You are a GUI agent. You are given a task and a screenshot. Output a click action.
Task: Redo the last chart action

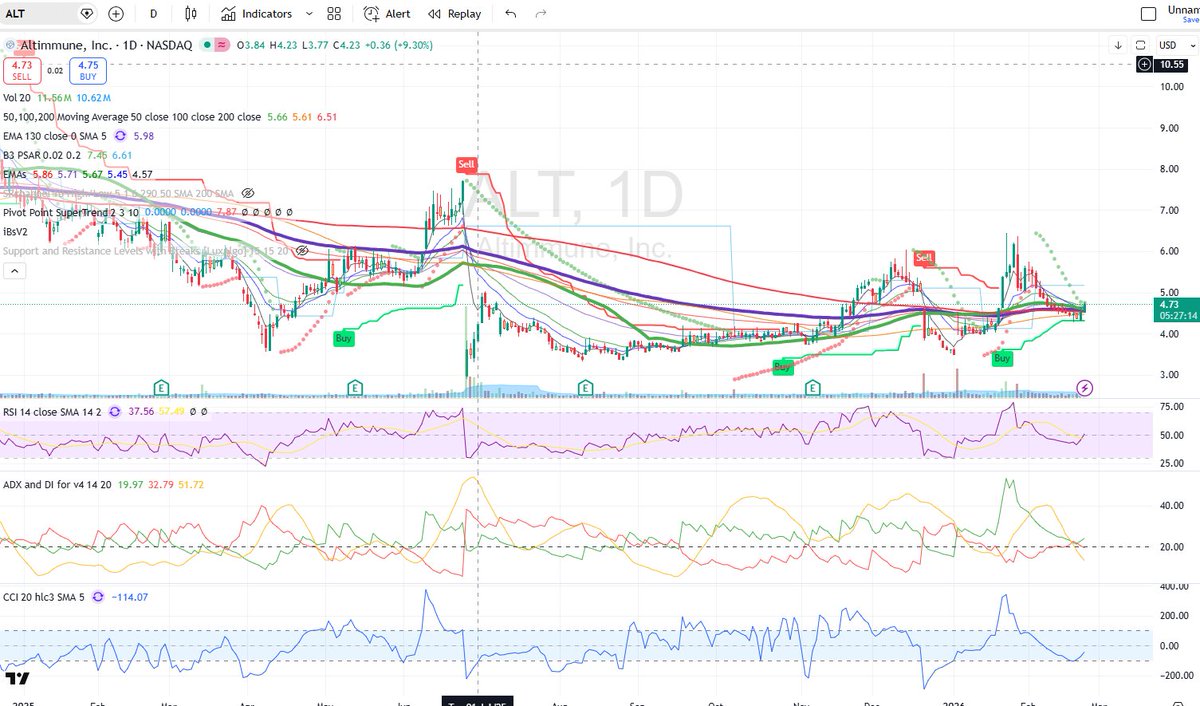pyautogui.click(x=541, y=14)
